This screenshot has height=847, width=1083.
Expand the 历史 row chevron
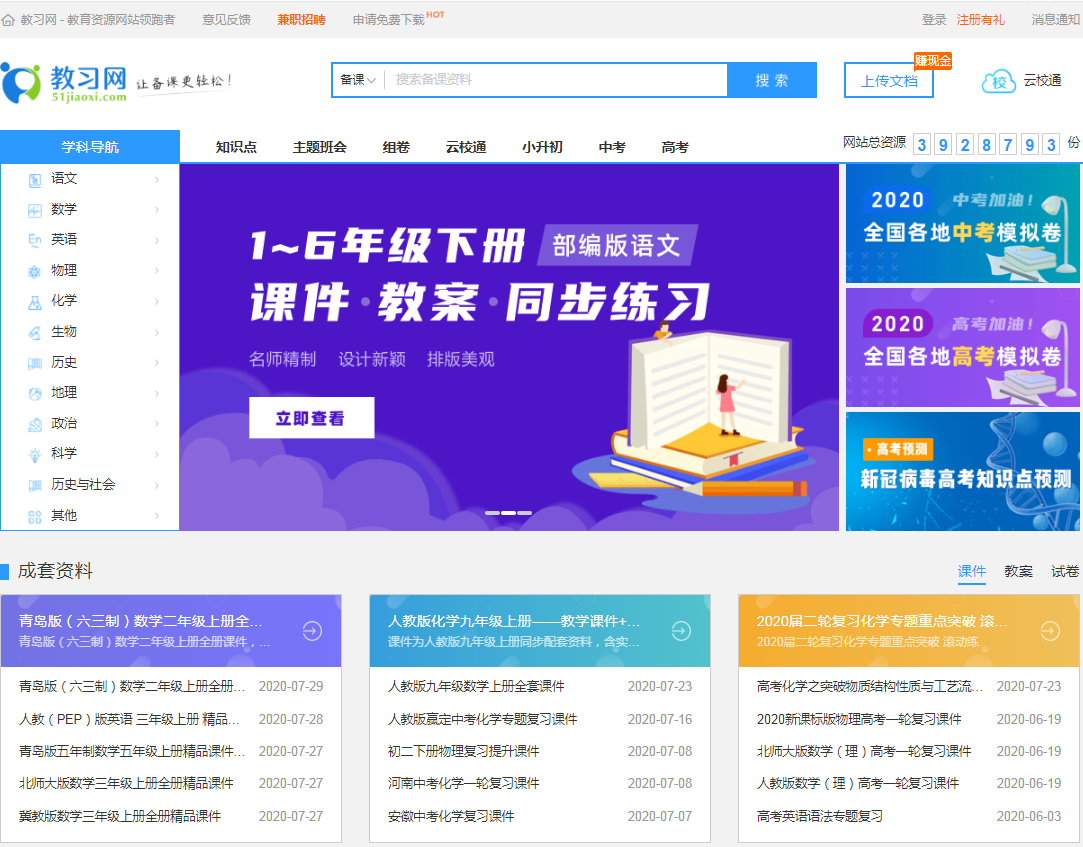pyautogui.click(x=157, y=362)
